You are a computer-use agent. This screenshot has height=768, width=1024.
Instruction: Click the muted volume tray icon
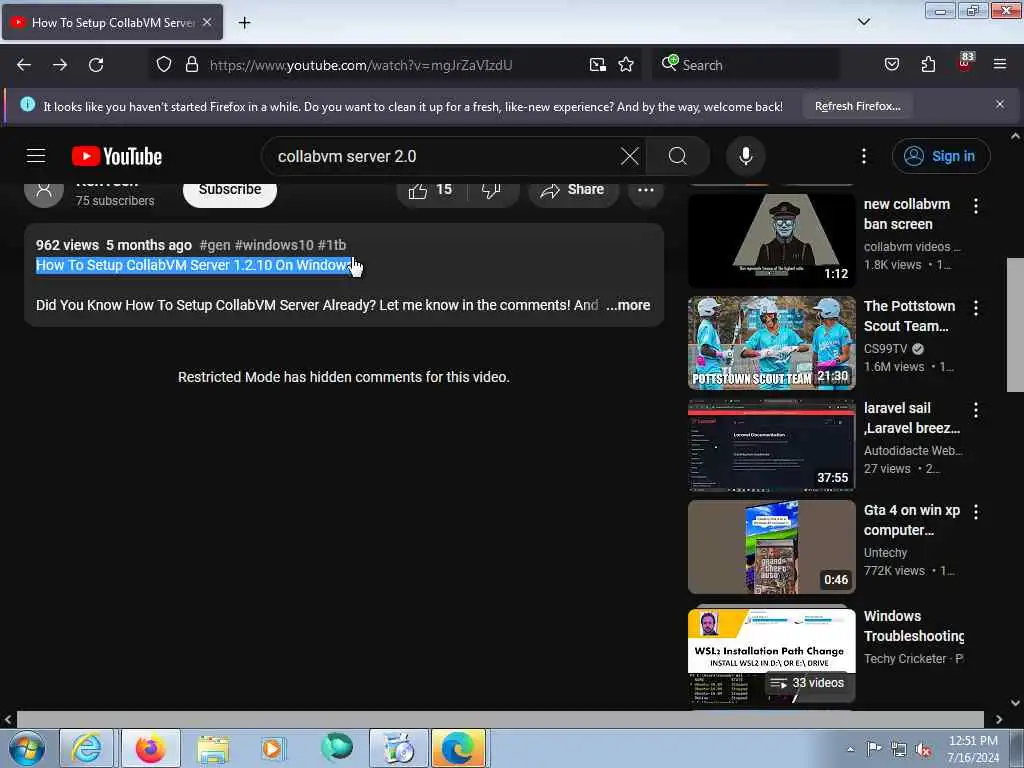tap(923, 750)
